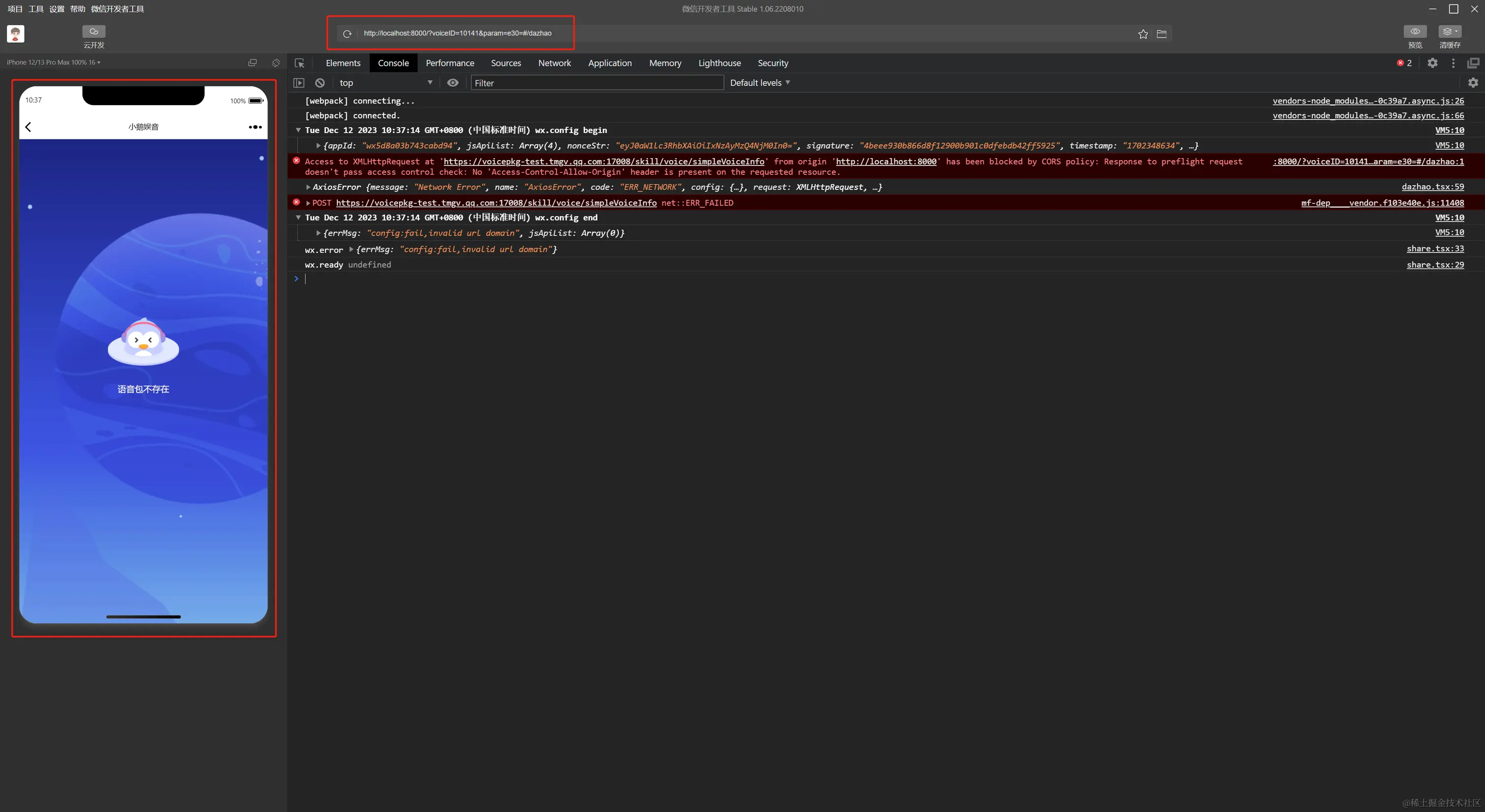Activate the inspect element picker

299,63
